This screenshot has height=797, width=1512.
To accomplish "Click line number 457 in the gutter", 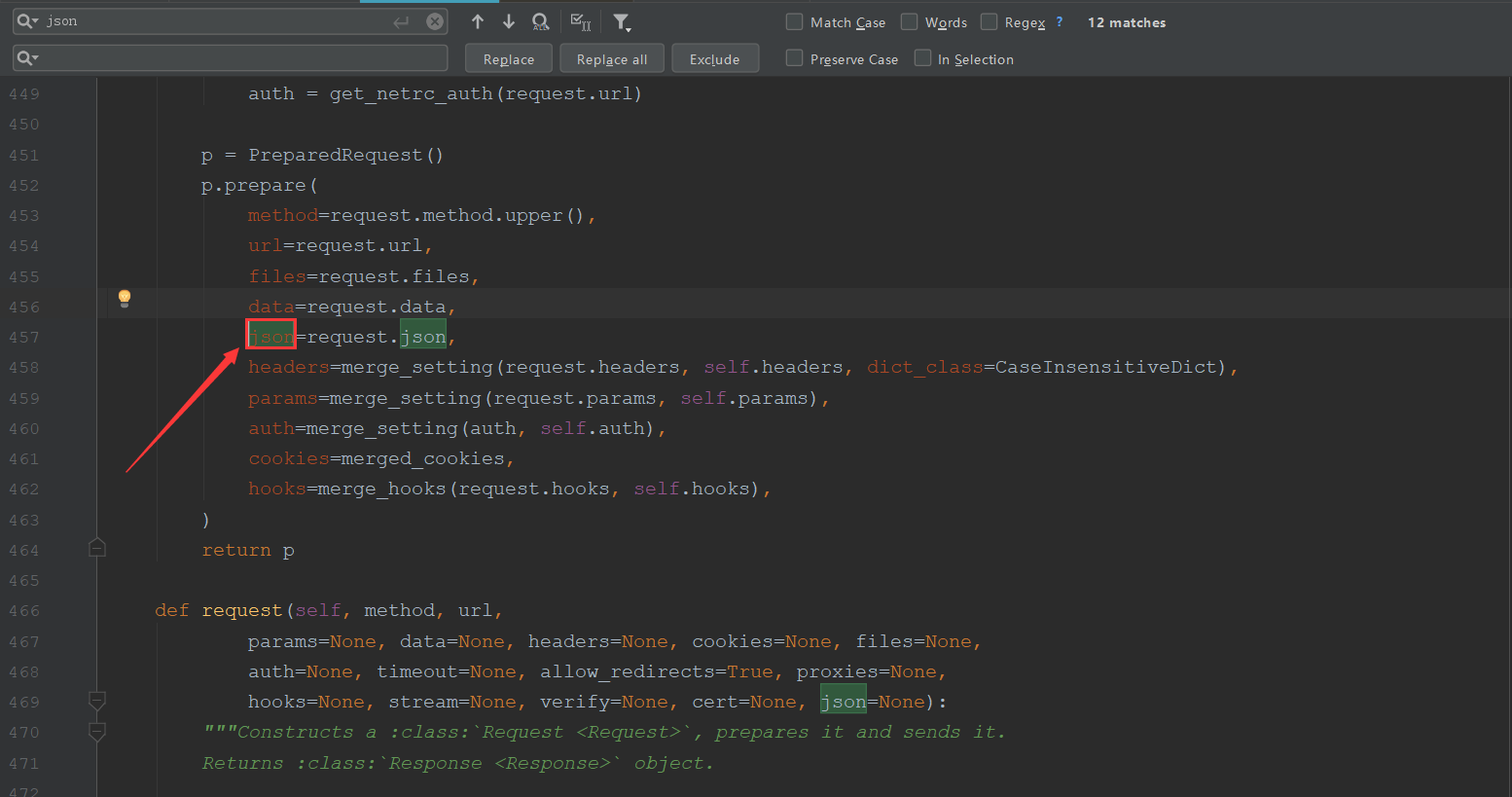I will coord(24,338).
